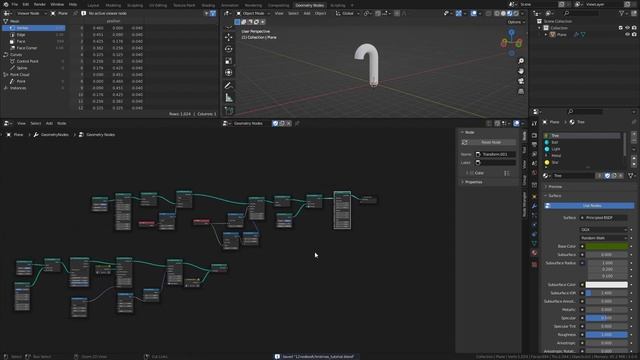Switch viewport to rendered shading
Viewport: 640px width, 360px height.
coord(516,13)
